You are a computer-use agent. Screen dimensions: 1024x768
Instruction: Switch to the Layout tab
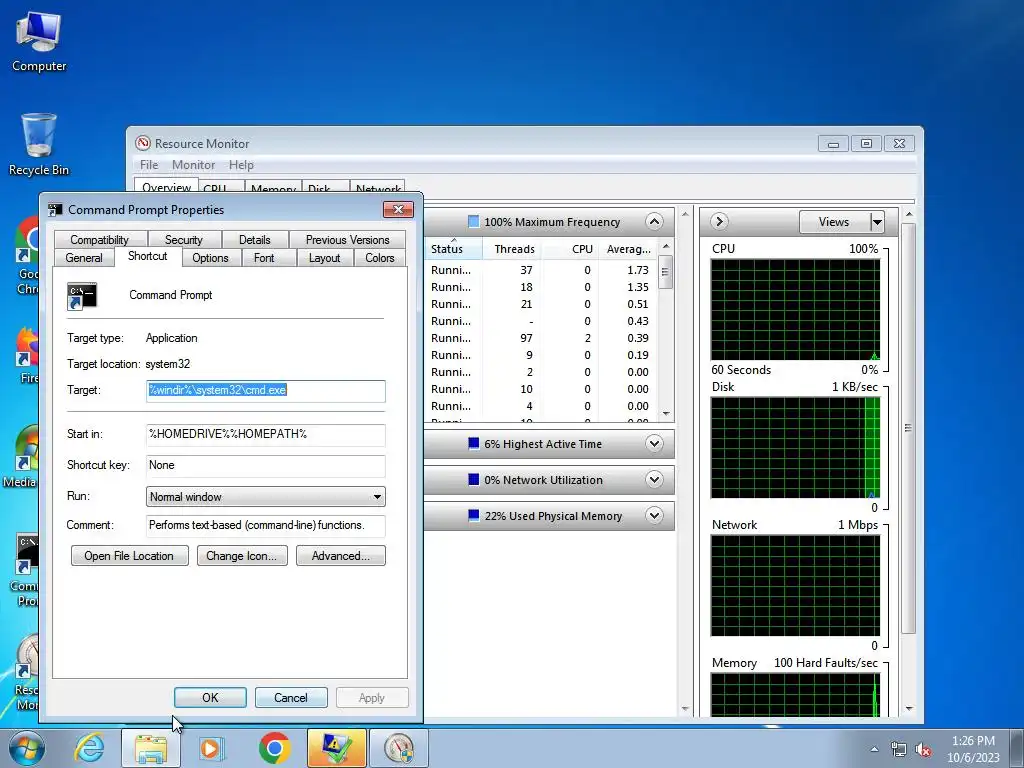point(325,257)
